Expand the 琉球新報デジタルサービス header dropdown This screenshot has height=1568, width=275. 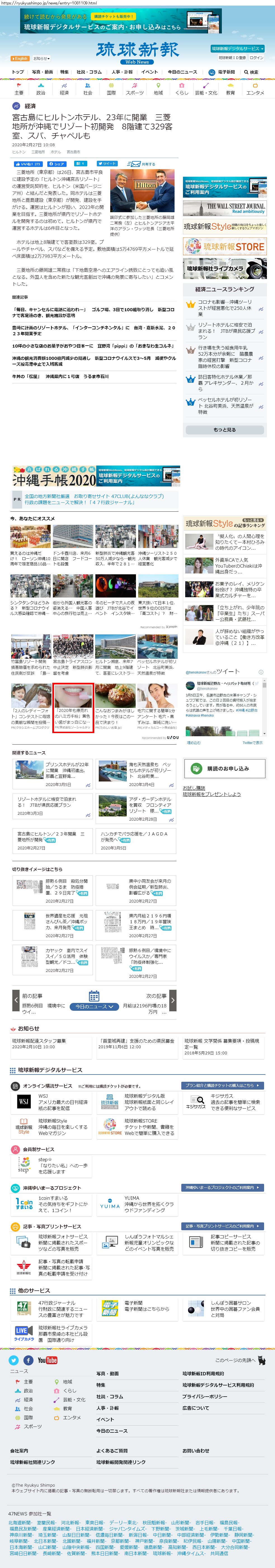tap(237, 48)
